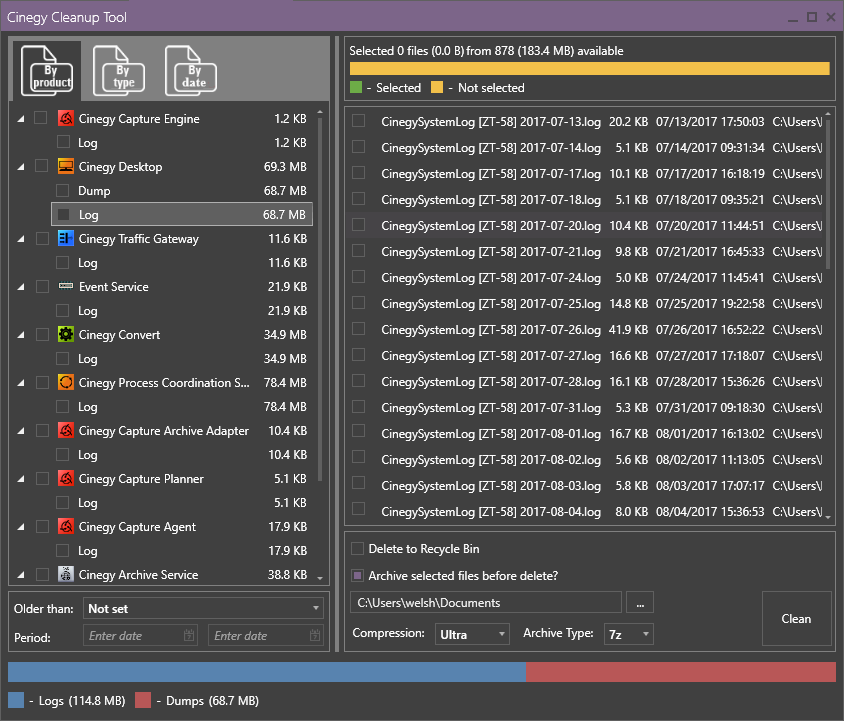Viewport: 844px width, 721px height.
Task: Click the second Period Enter date field
Action: click(x=266, y=636)
